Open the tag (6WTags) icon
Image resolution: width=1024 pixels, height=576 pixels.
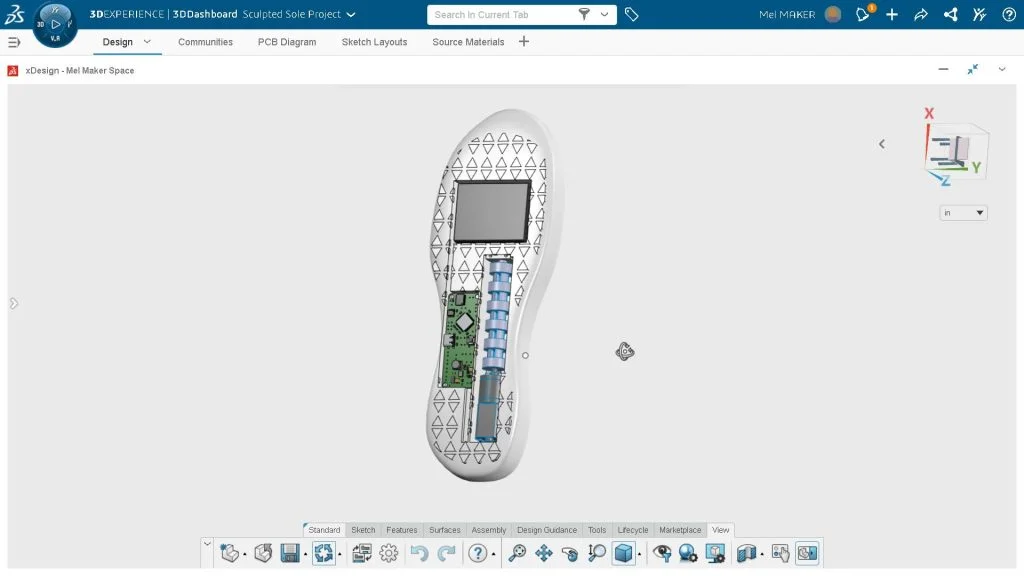tap(631, 14)
